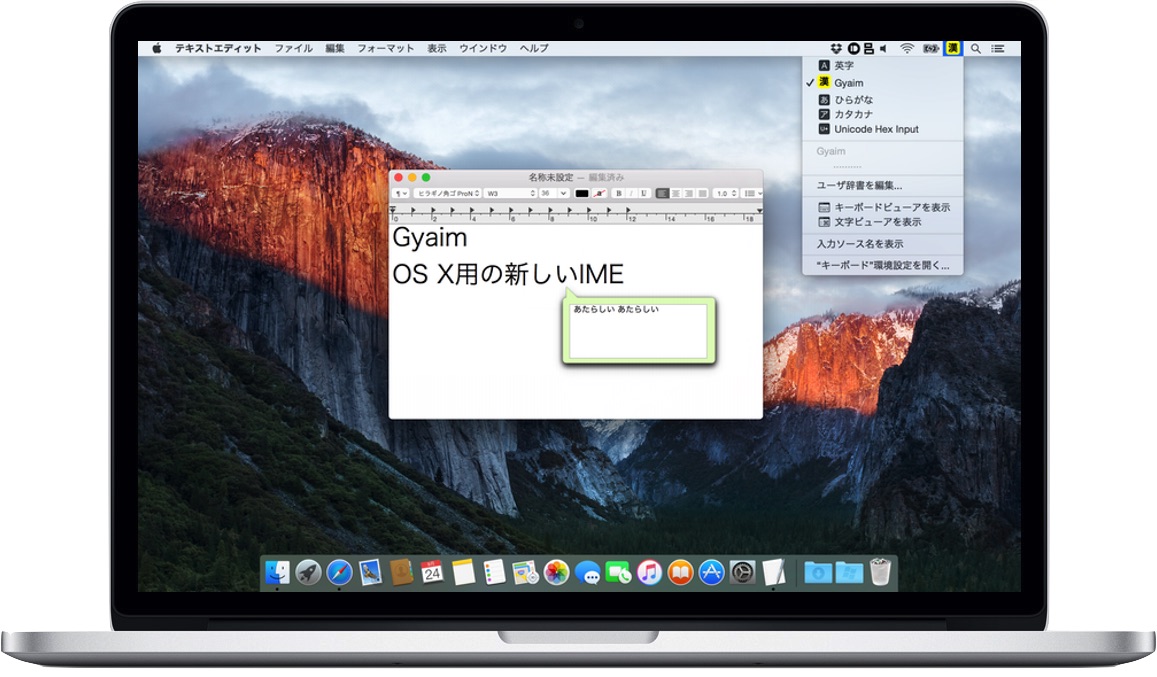Open the ヘルプ menu
Screen dimensions: 1157x677
[x=533, y=48]
